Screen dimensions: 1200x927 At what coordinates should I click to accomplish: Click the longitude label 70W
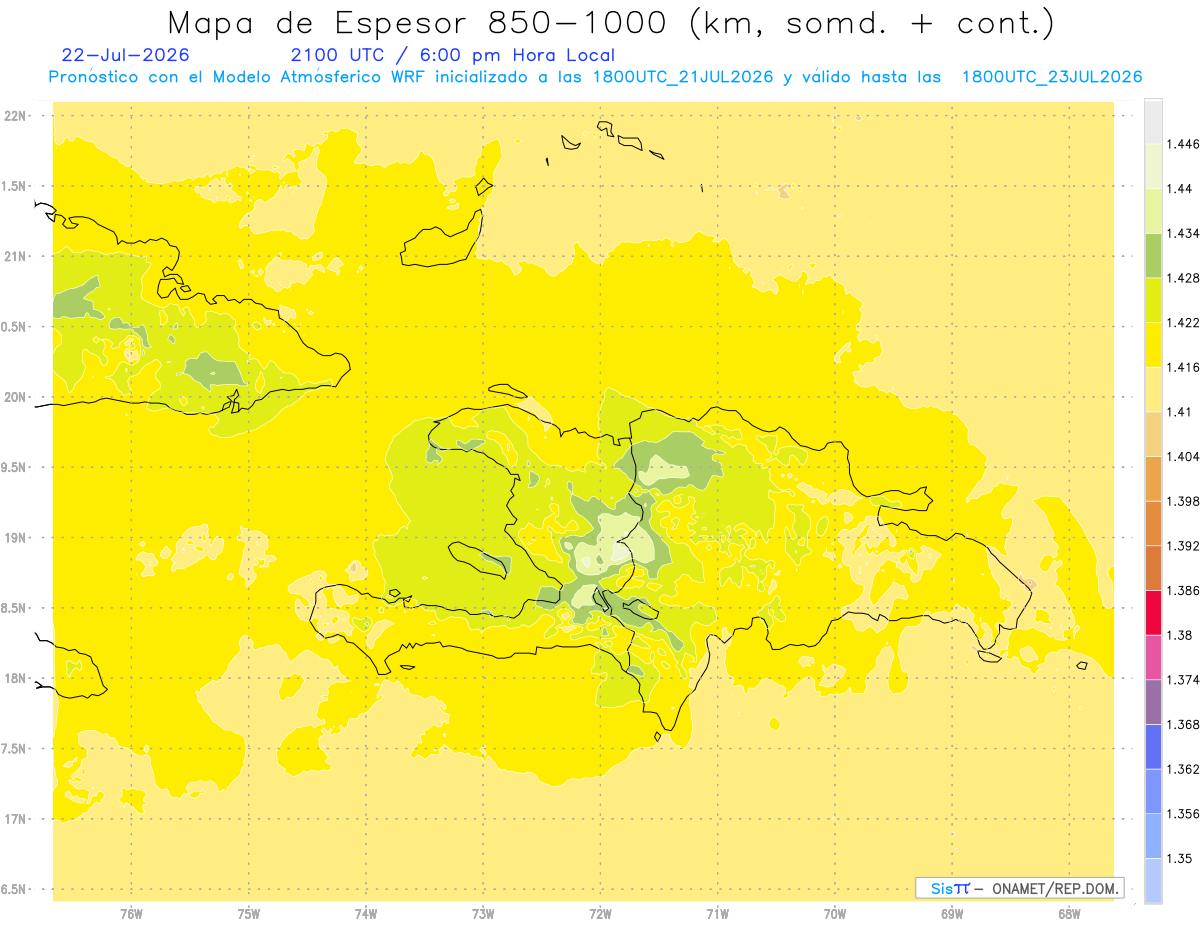(835, 913)
